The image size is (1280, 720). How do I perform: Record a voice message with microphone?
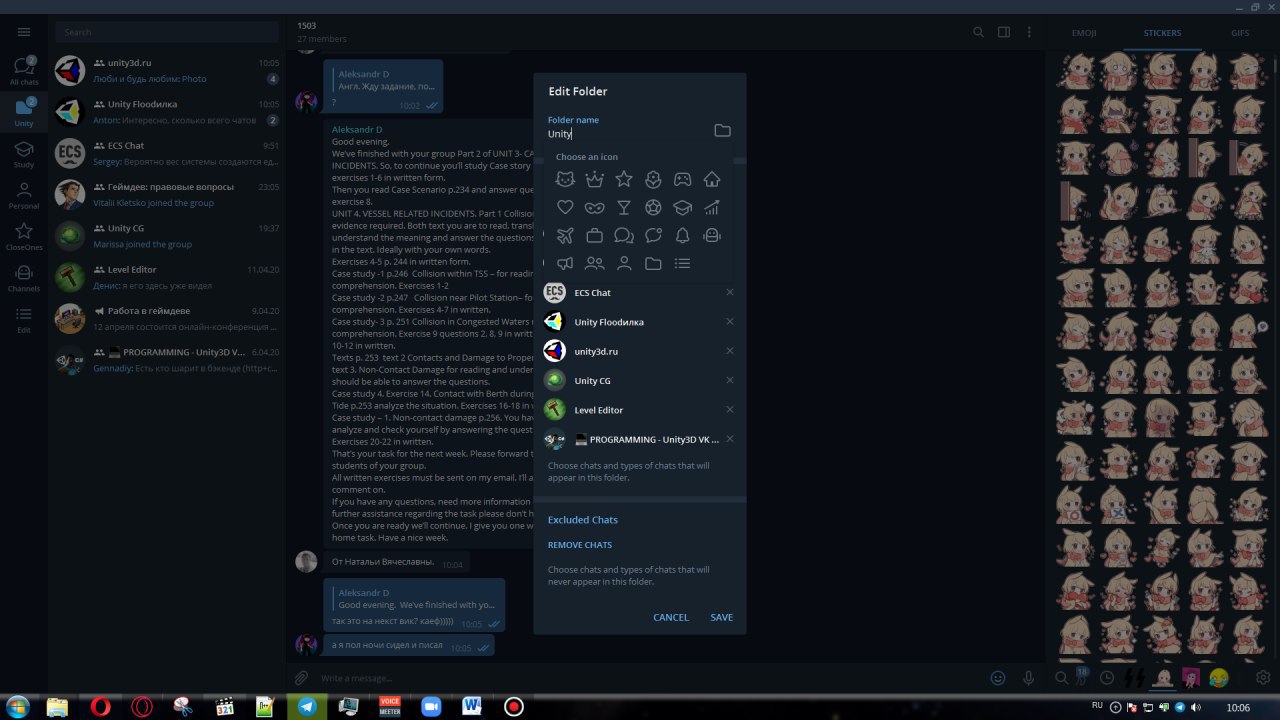(x=1028, y=678)
